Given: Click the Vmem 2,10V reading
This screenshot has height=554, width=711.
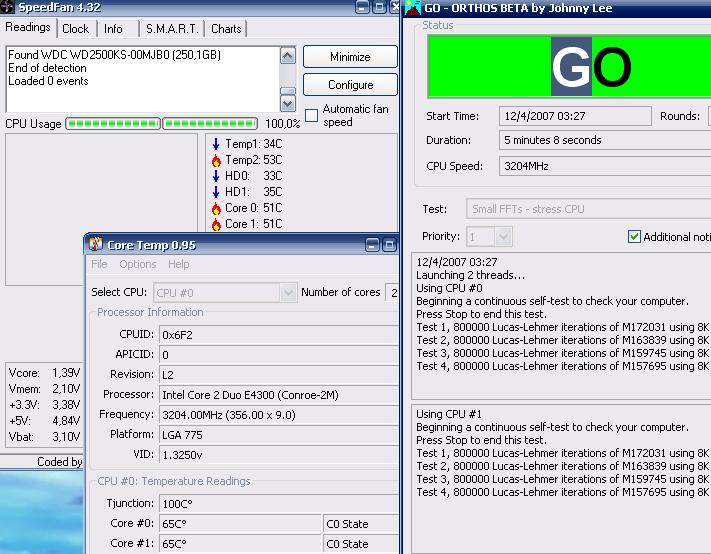Looking at the screenshot, I should point(44,389).
